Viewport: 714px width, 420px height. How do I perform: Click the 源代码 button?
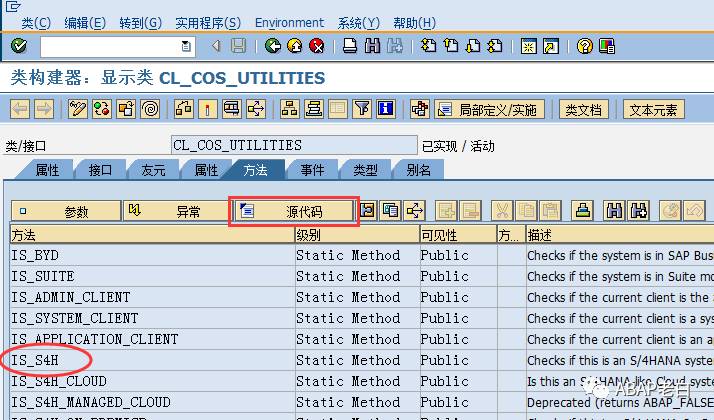click(x=294, y=211)
